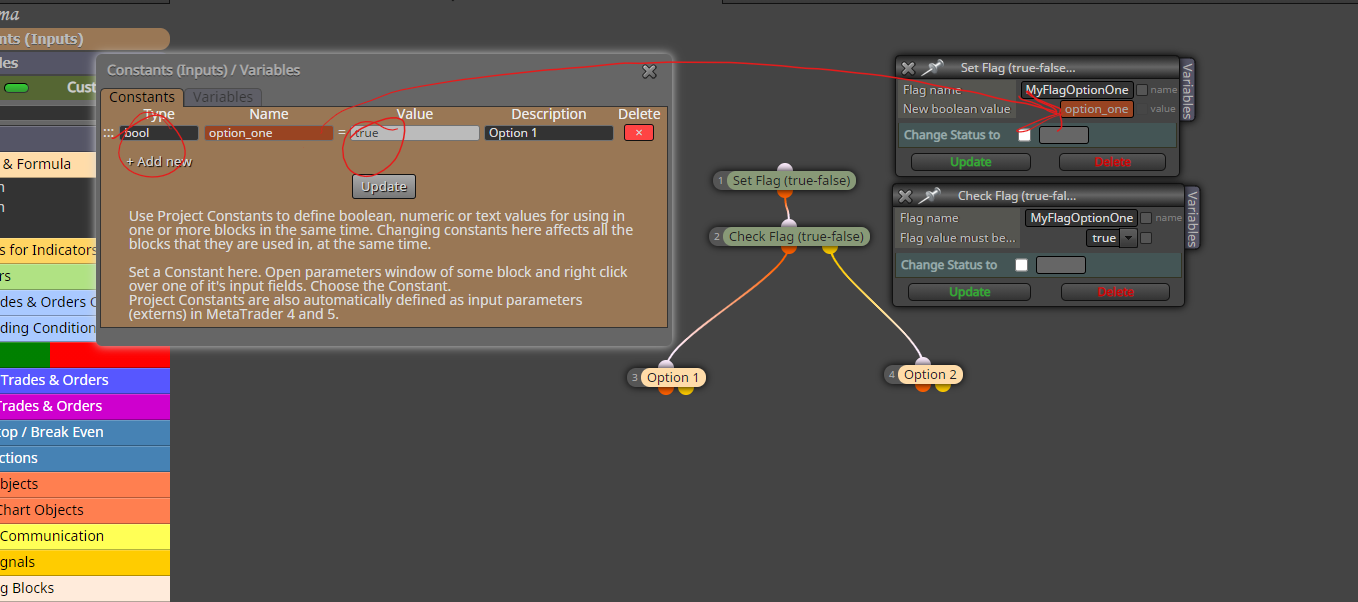Click the orange output connector of Set Flag block
1358x602 pixels.
pyautogui.click(x=785, y=193)
